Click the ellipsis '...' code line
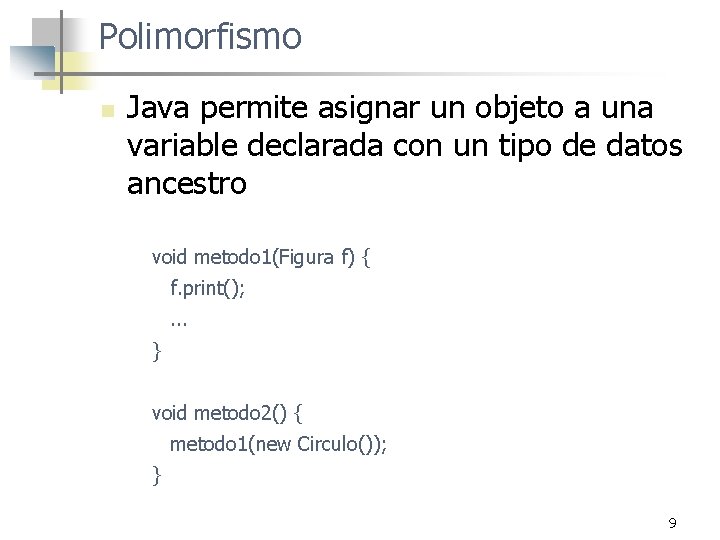 tap(179, 321)
